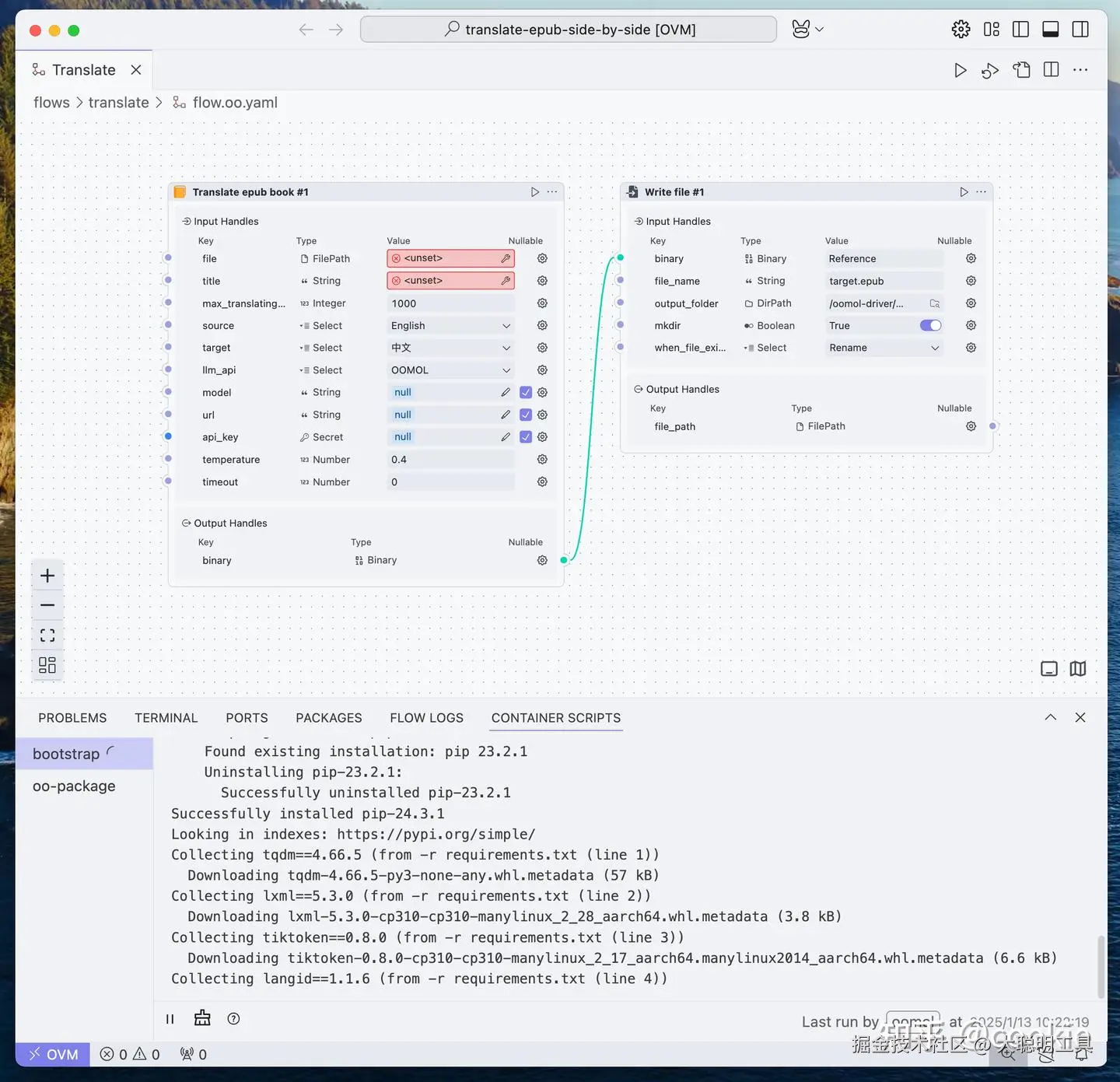1120x1082 pixels.
Task: Switch to the PORTS tab
Action: tap(247, 718)
